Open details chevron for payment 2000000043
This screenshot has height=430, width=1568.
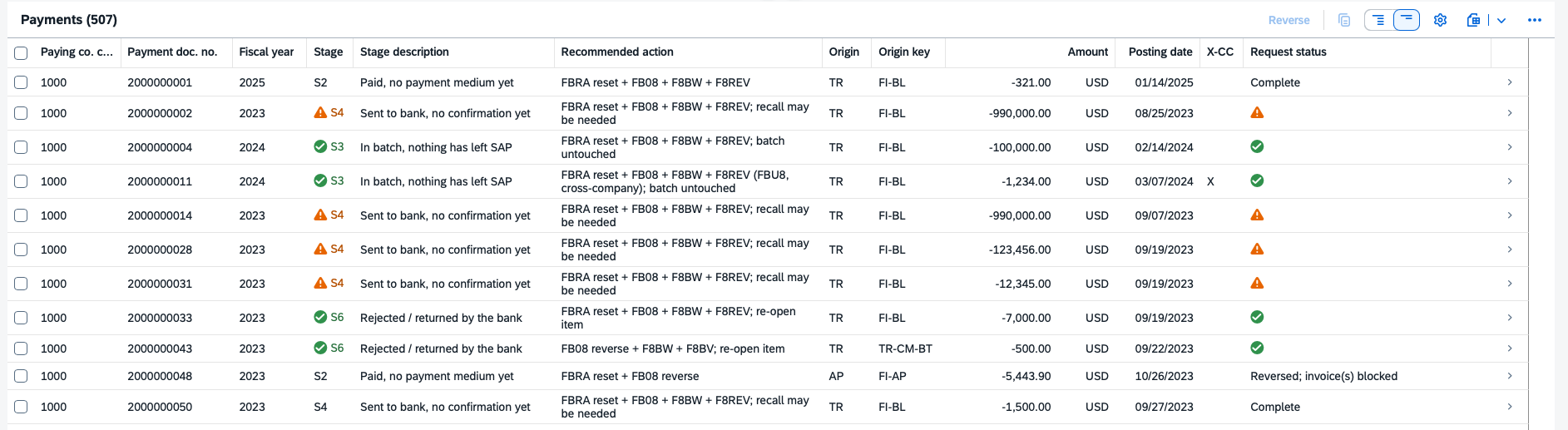(x=1510, y=348)
